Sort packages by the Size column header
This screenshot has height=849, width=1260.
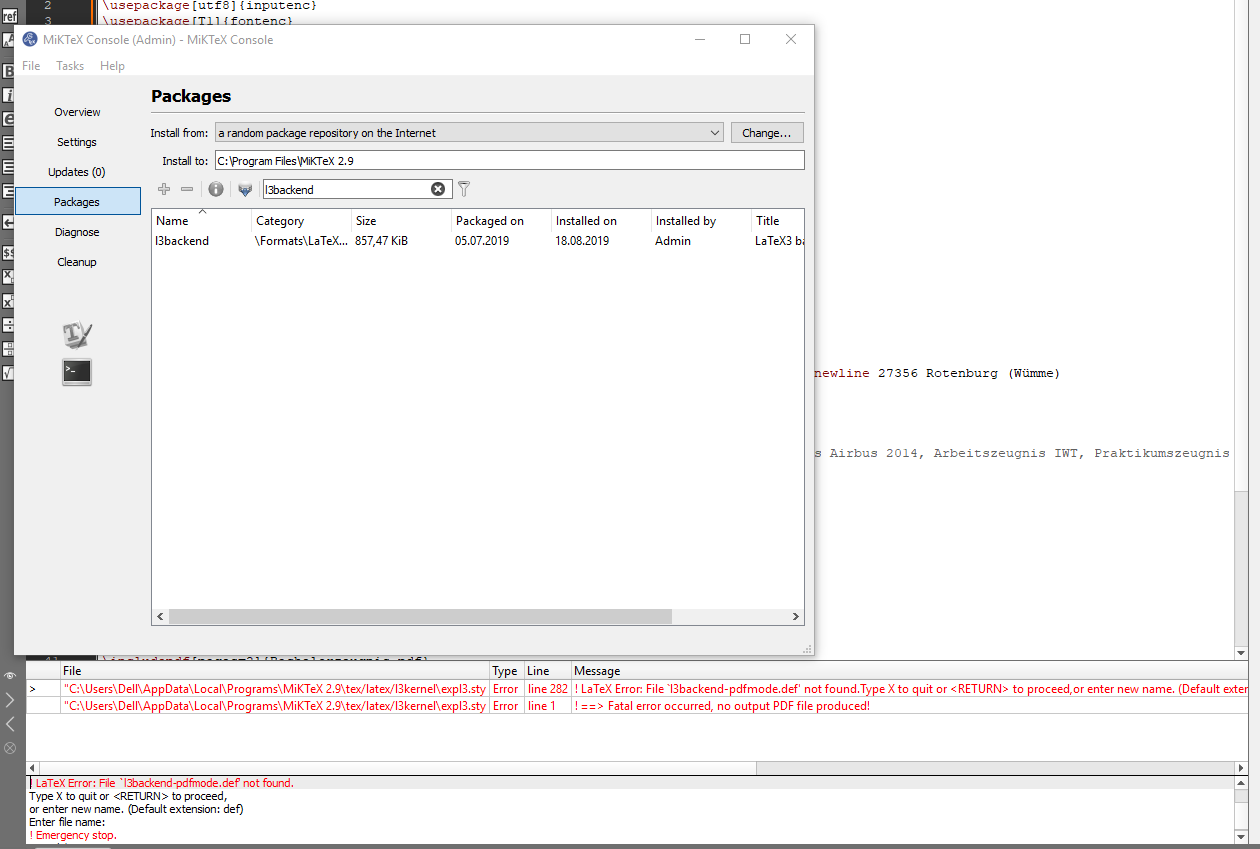[x=401, y=221]
